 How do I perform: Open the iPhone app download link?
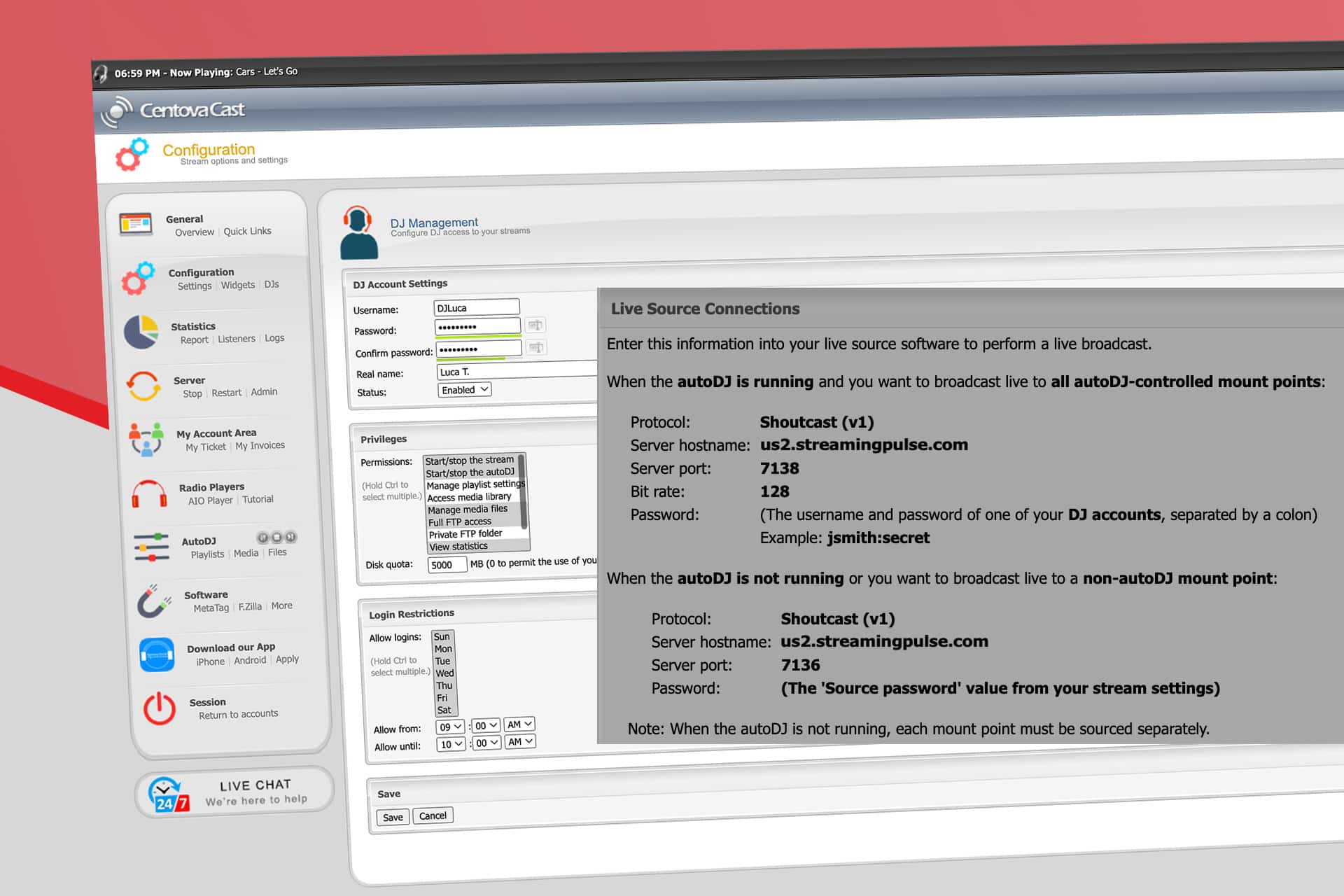[210, 661]
